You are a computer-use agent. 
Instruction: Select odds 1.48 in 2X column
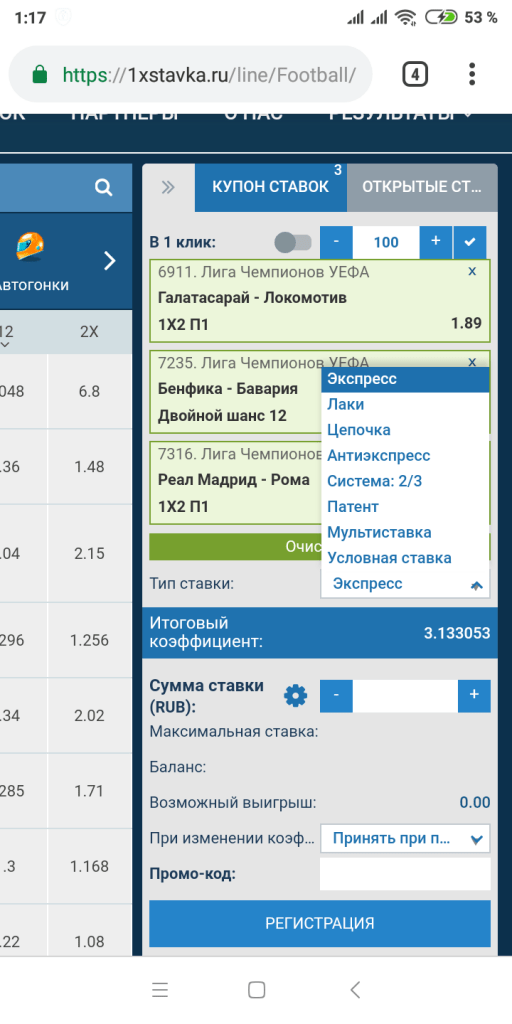pos(89,467)
